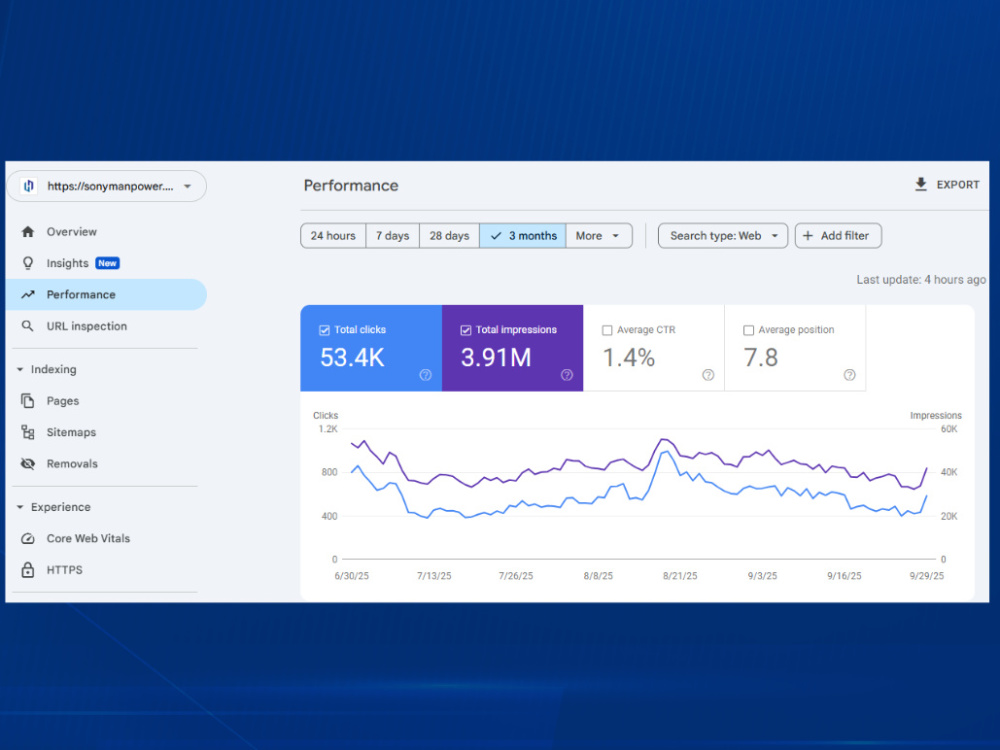Click the Performance page heading
Screen dimensions: 1000x750
point(351,186)
